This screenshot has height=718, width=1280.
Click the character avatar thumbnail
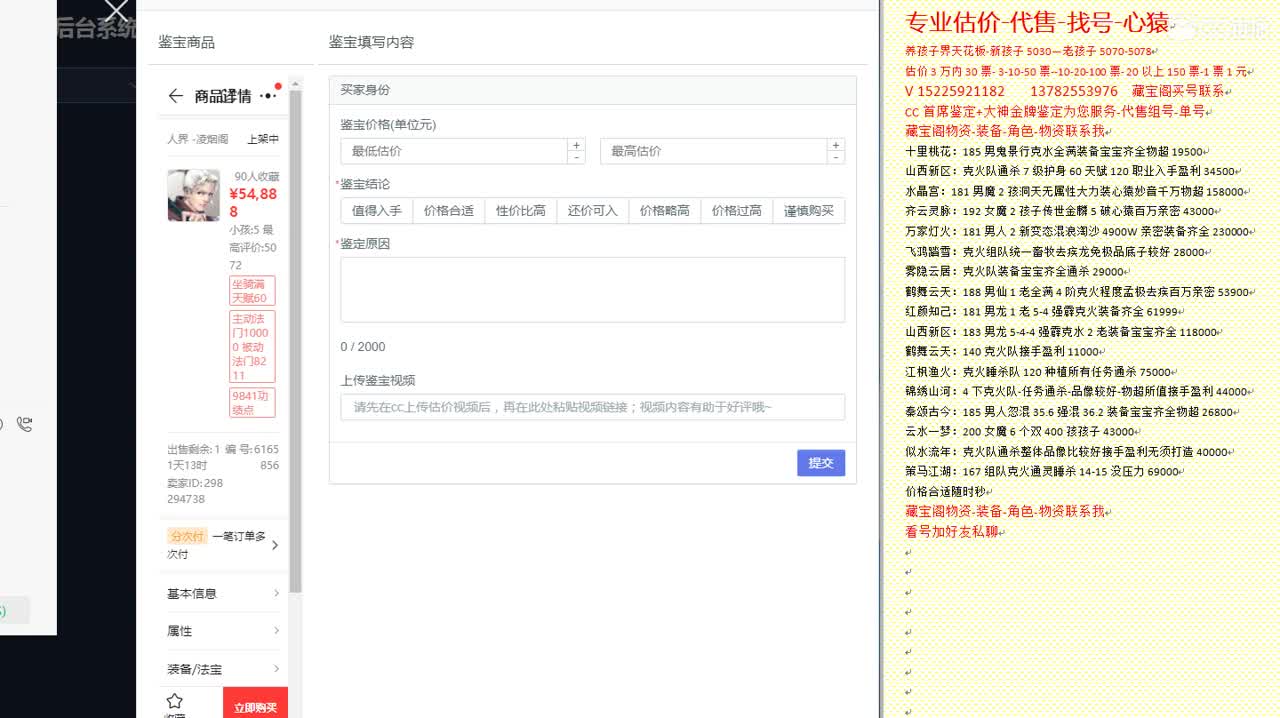[x=193, y=194]
